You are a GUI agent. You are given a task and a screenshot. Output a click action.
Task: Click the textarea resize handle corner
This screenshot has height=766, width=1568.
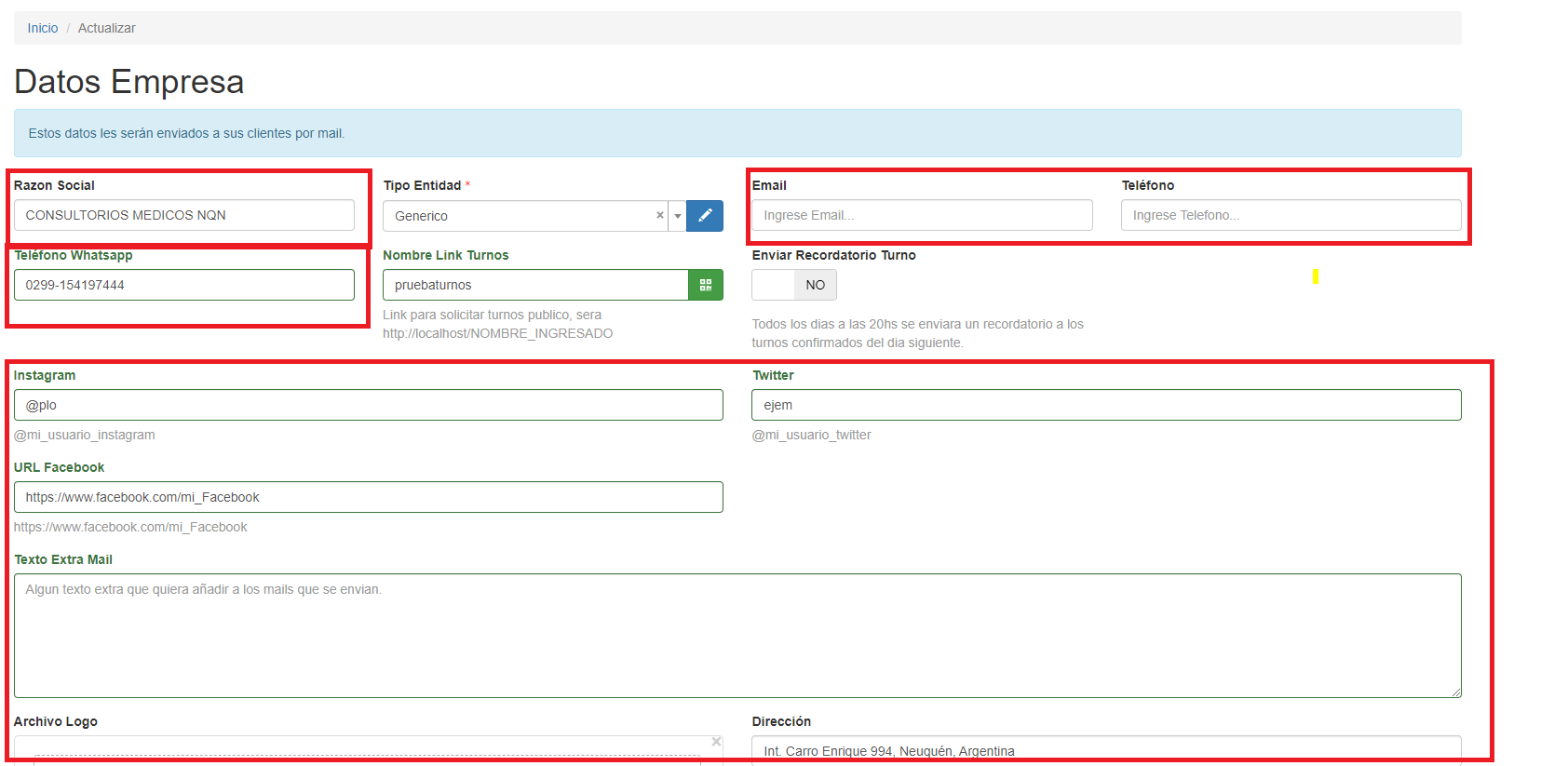tap(1456, 692)
